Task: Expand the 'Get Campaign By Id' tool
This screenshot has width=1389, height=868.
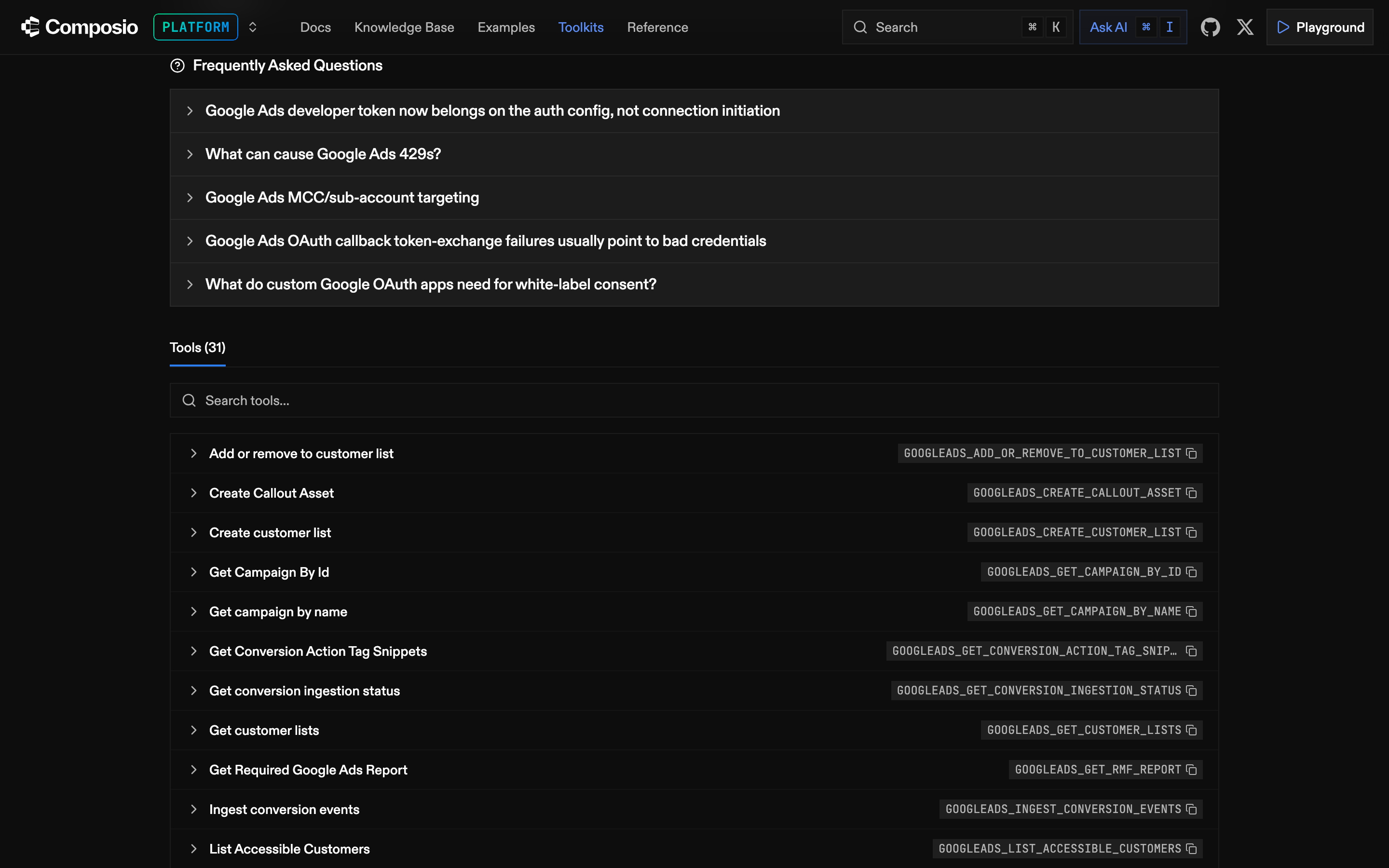Action: 694,572
